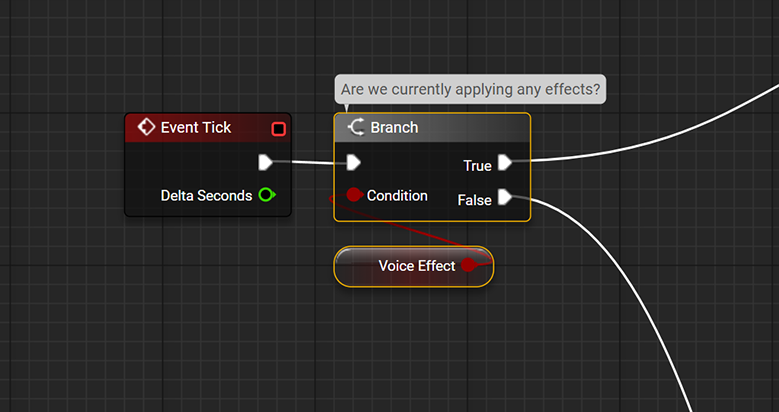Click the red delegate pin on Event Tick
779x412 pixels.
278,128
